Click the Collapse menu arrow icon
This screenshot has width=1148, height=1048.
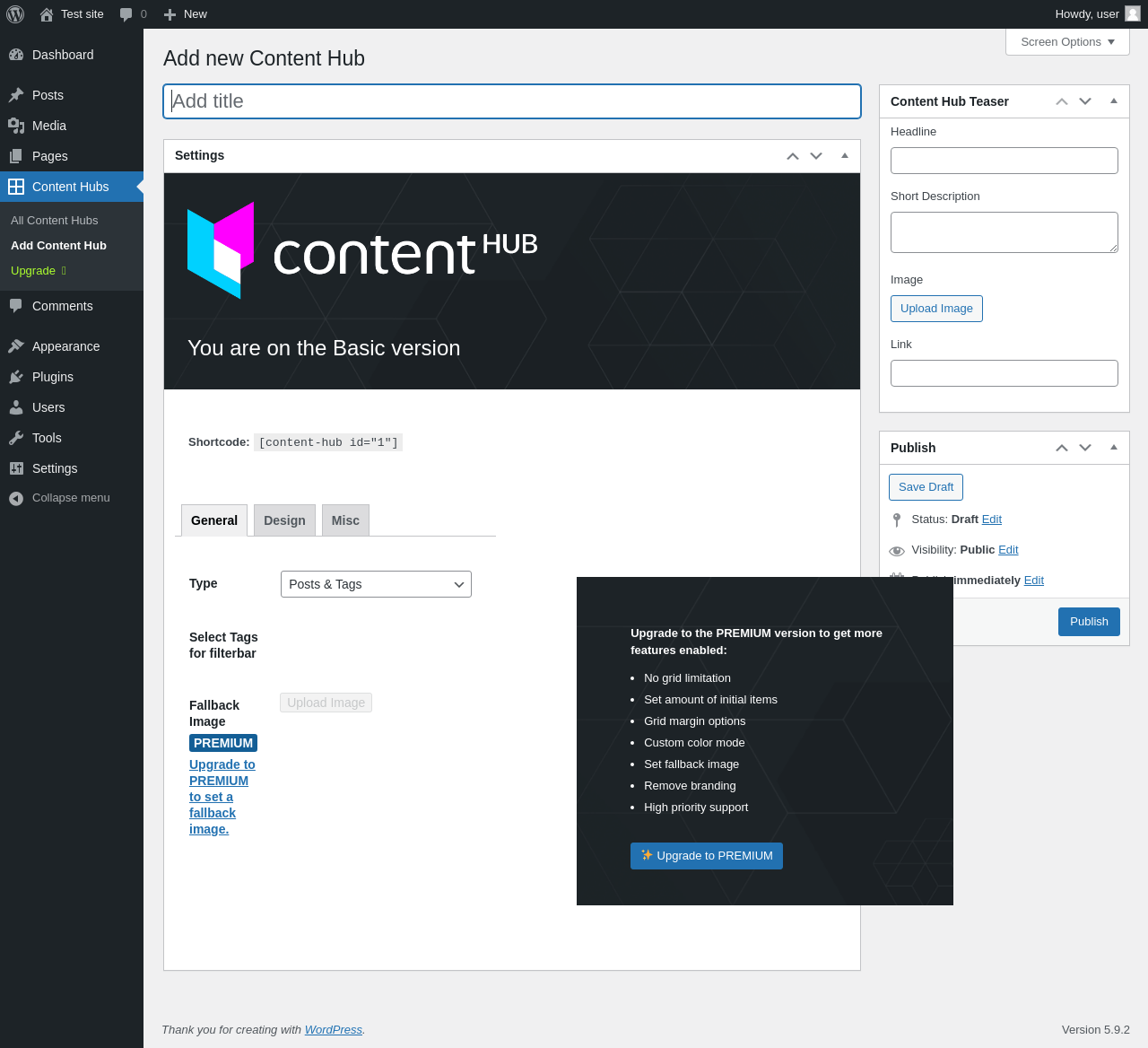(16, 498)
